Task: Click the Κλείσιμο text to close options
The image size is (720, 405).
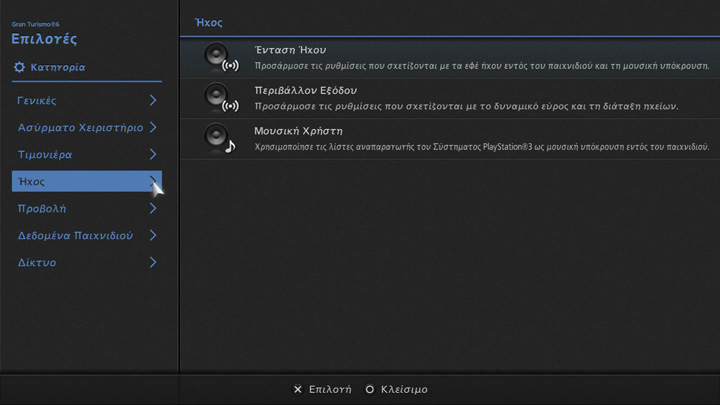Action: point(404,389)
